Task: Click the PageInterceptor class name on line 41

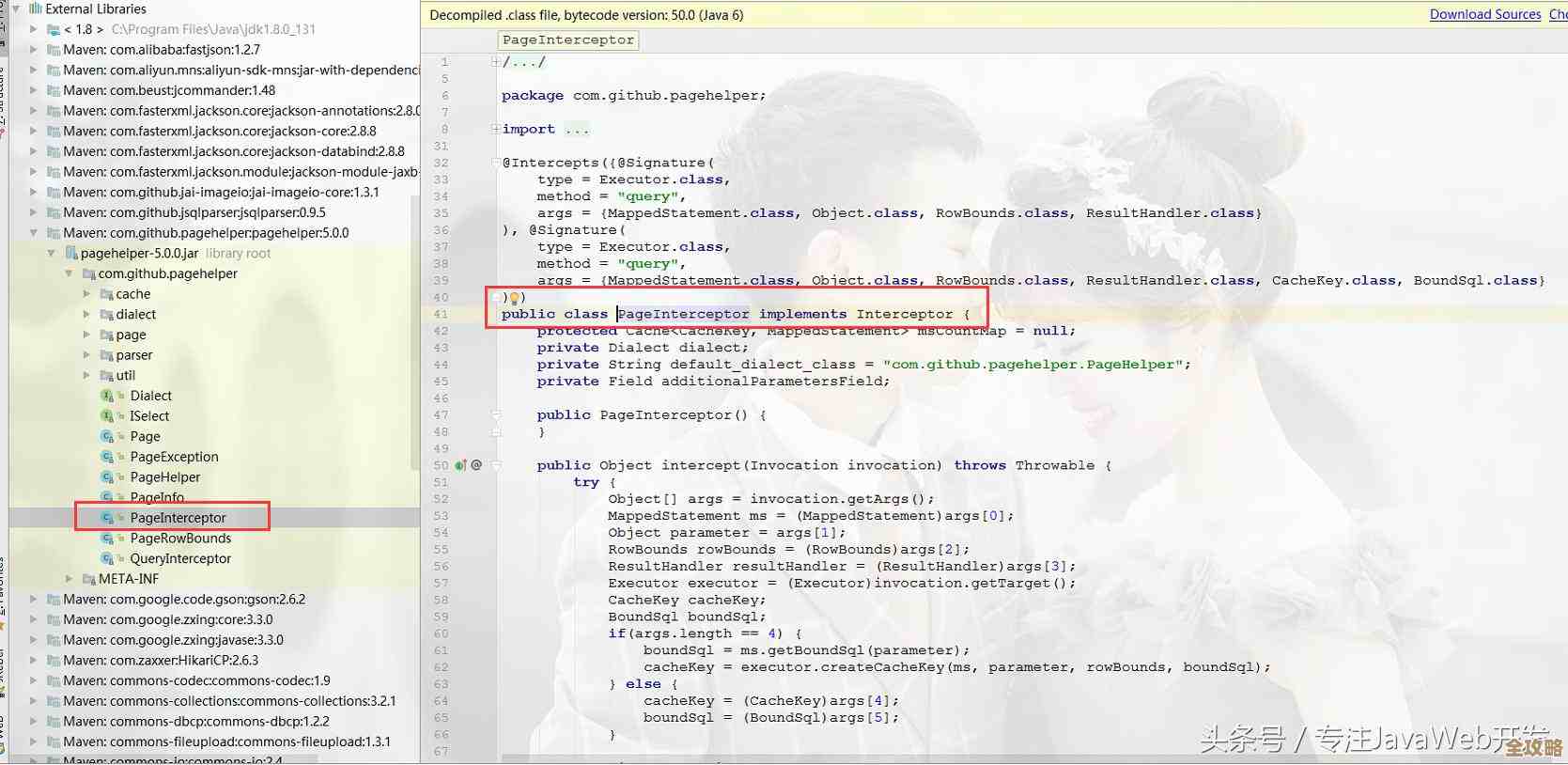Action: [x=683, y=314]
